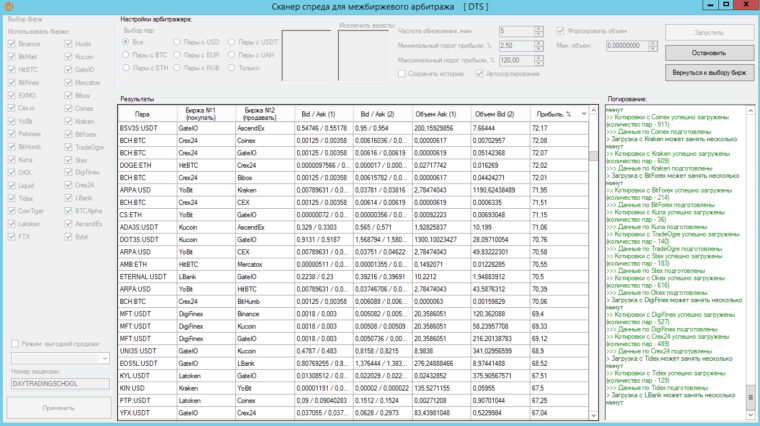The image size is (760, 426).
Task: Open the dropdown under Режим выгодной продажи
Action: coord(105,358)
